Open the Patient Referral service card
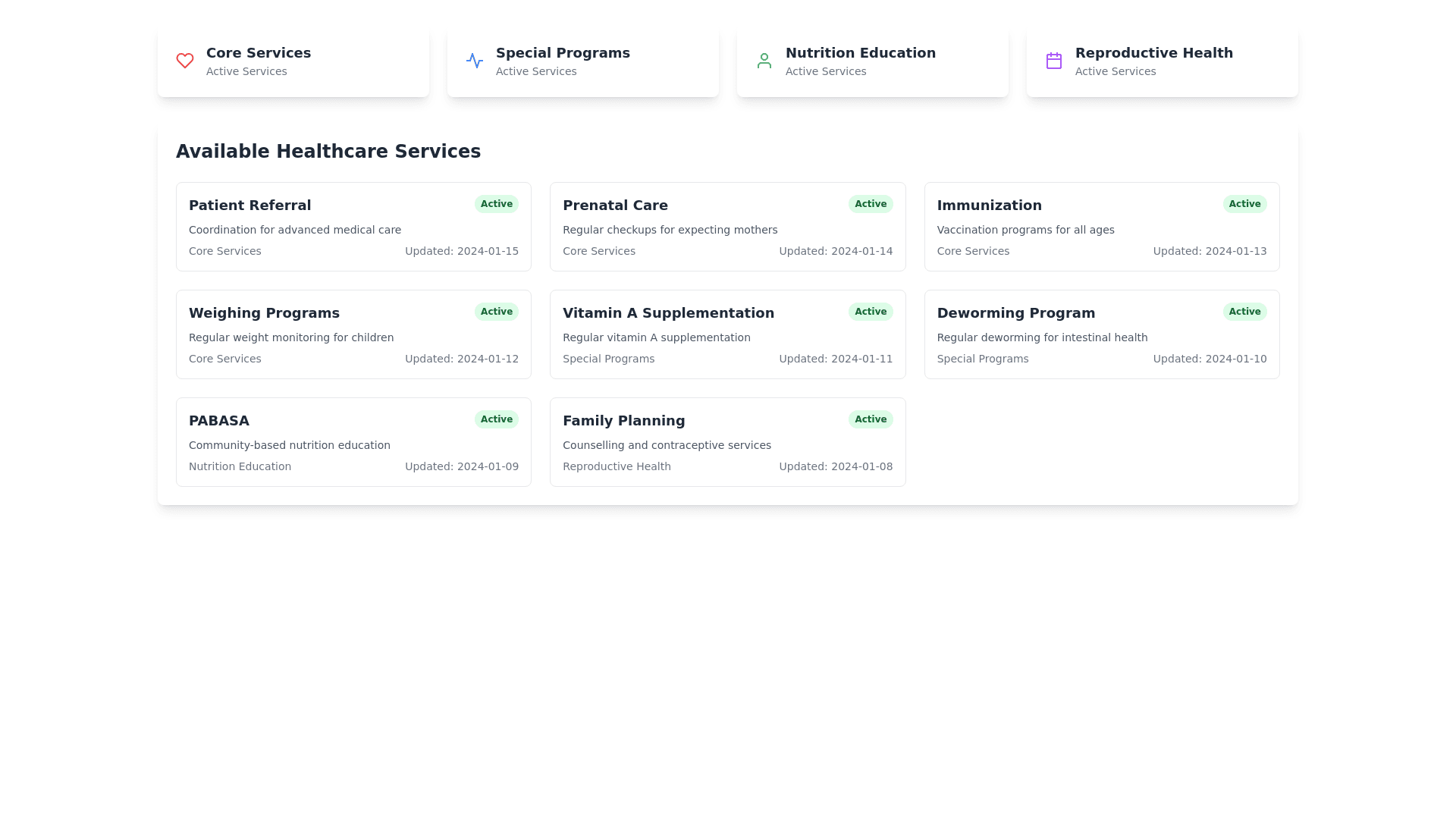The image size is (1456, 819). pyautogui.click(x=353, y=227)
